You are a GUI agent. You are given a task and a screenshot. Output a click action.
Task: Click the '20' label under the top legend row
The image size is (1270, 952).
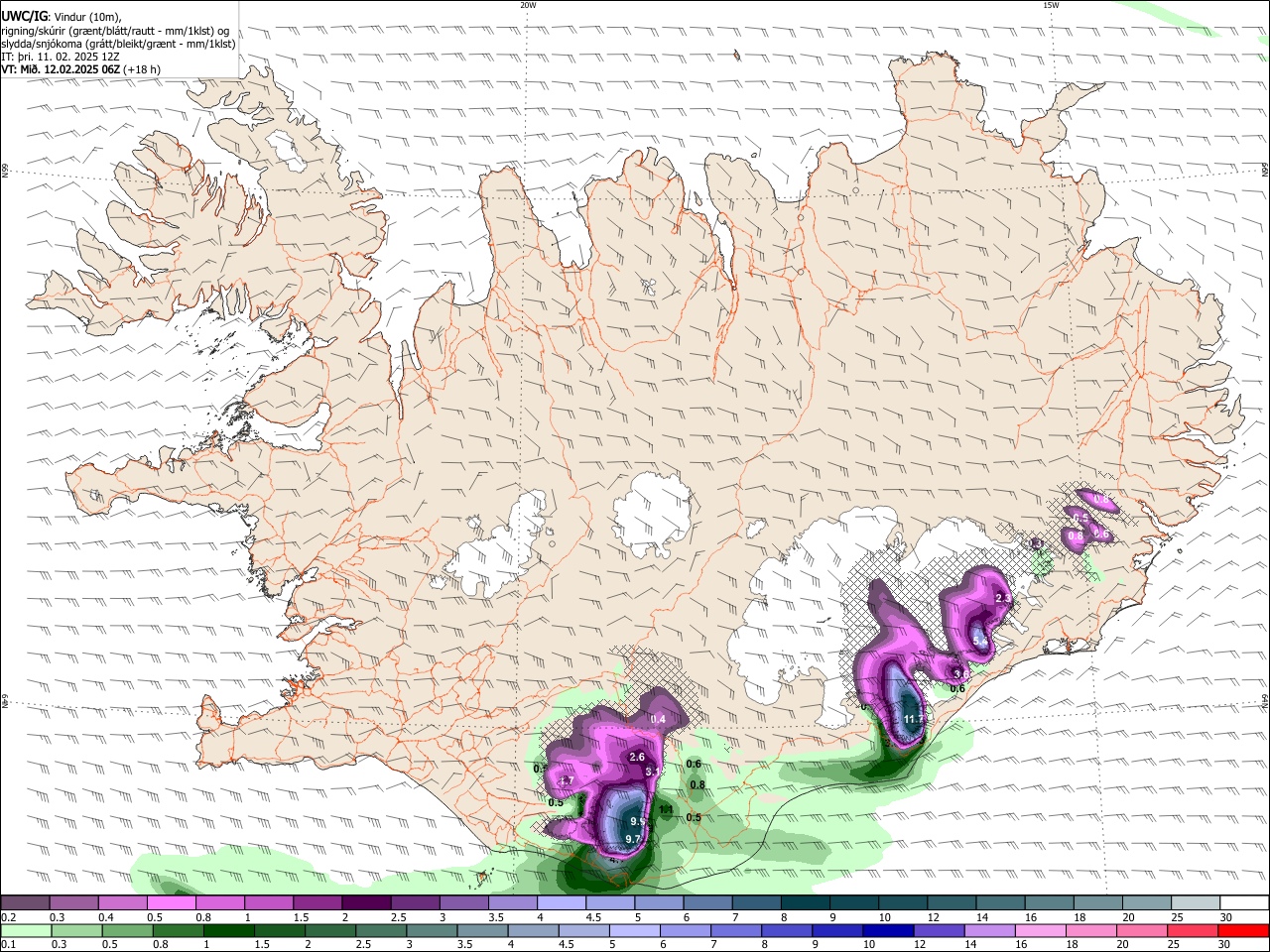click(x=1128, y=917)
